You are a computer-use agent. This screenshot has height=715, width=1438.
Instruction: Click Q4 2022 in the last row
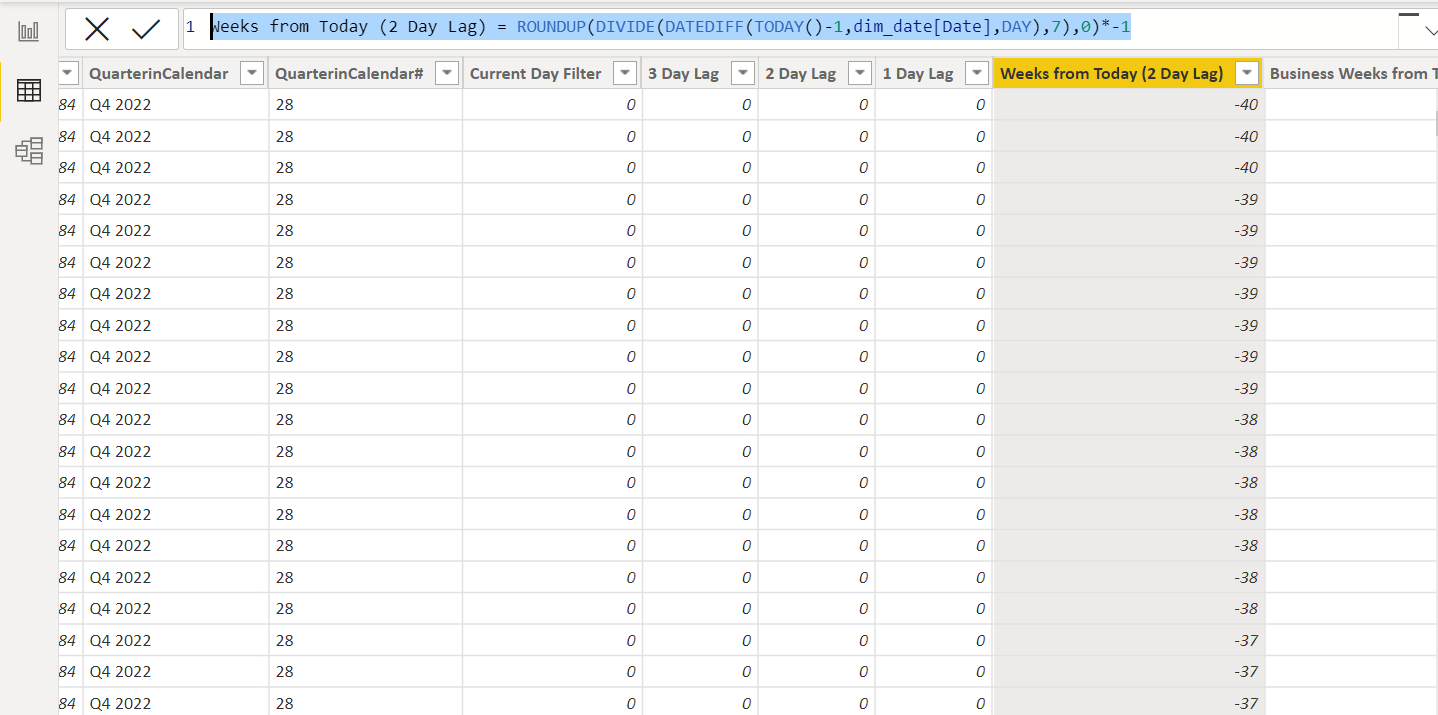pos(120,703)
